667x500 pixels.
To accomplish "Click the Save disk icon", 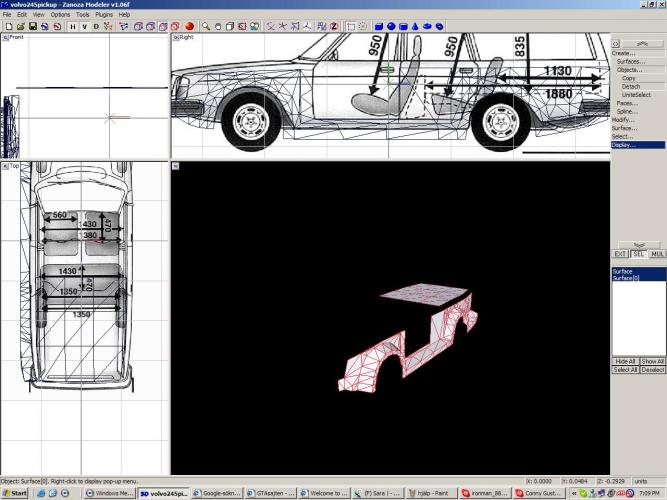I will point(33,26).
